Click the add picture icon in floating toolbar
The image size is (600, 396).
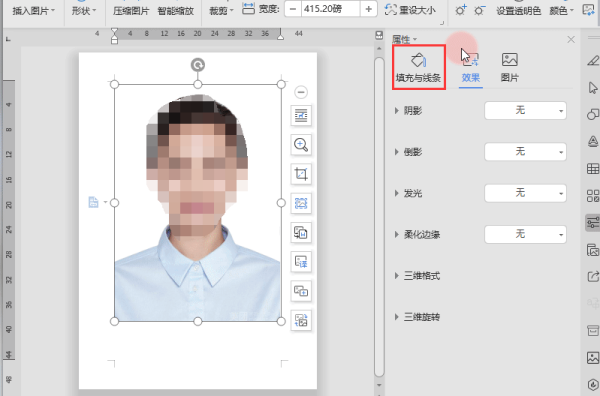301,291
